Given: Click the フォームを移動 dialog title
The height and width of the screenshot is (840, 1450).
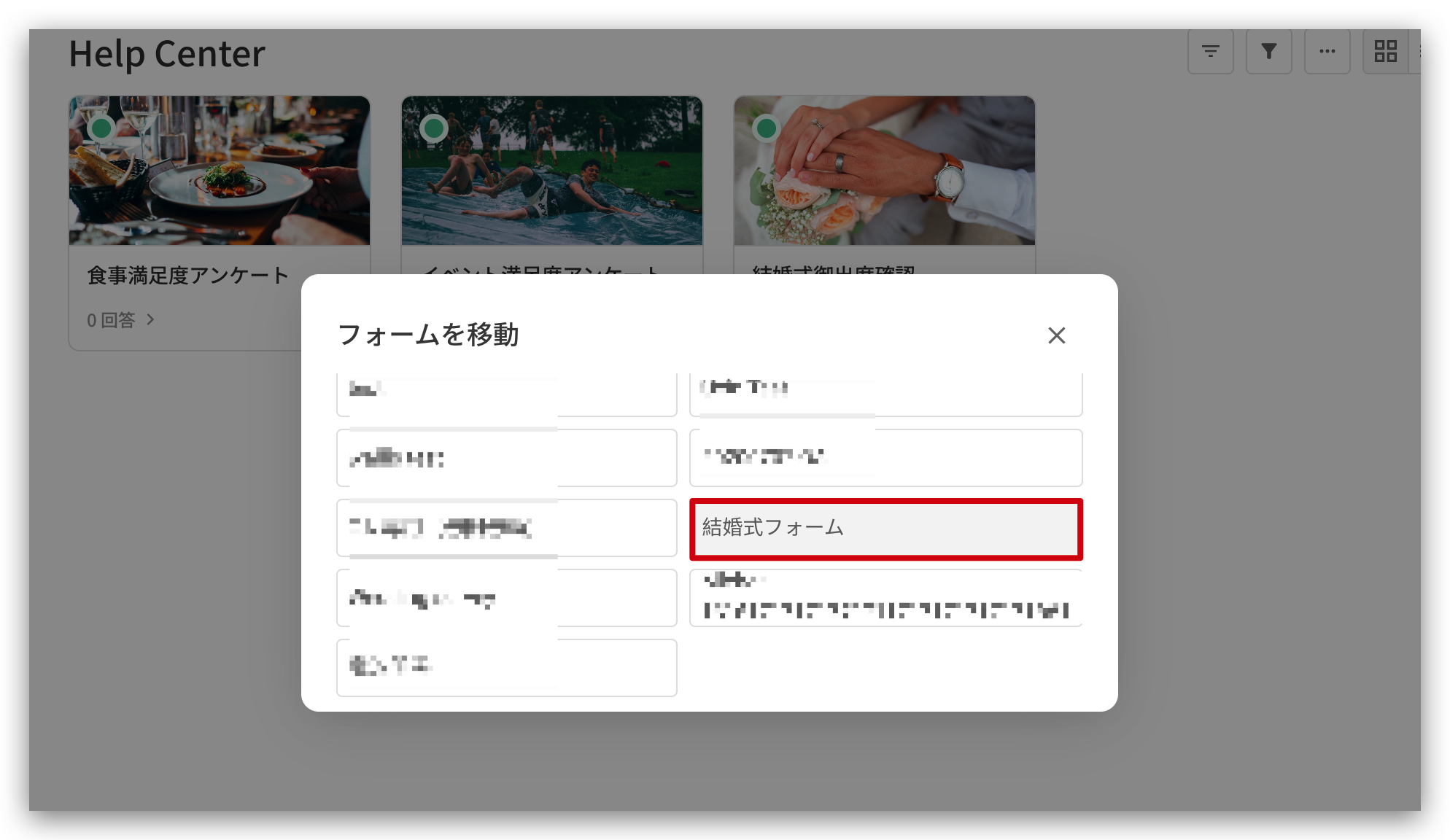Looking at the screenshot, I should [x=428, y=335].
